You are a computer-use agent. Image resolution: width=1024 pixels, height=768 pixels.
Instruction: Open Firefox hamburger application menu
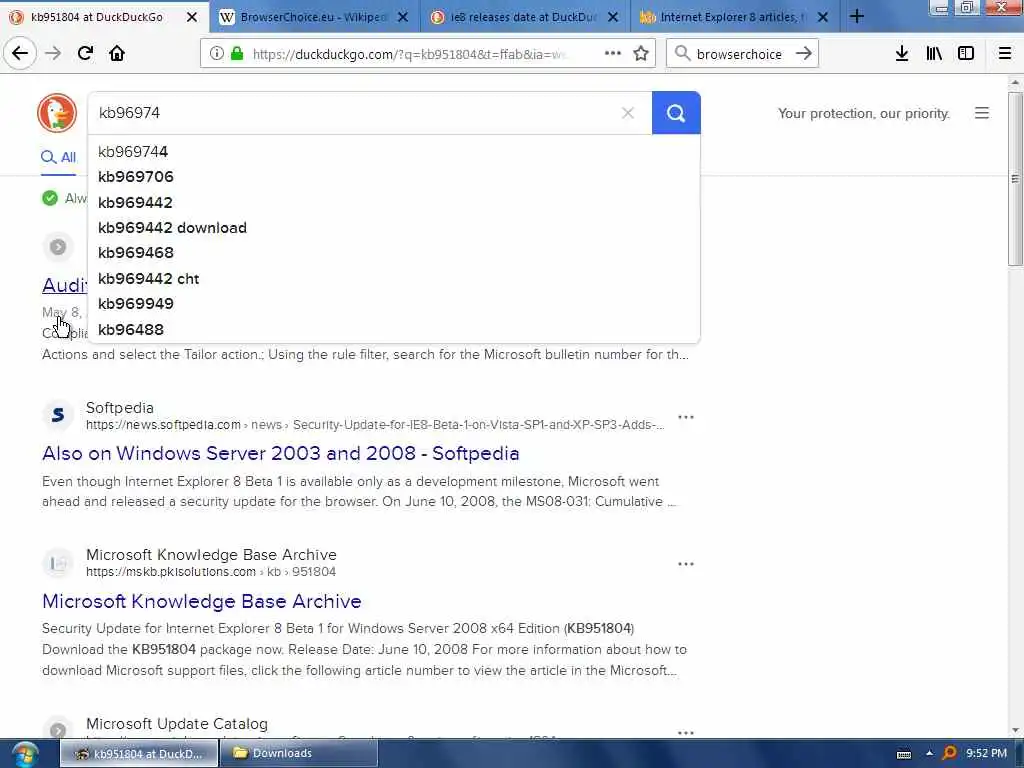pyautogui.click(x=1005, y=54)
